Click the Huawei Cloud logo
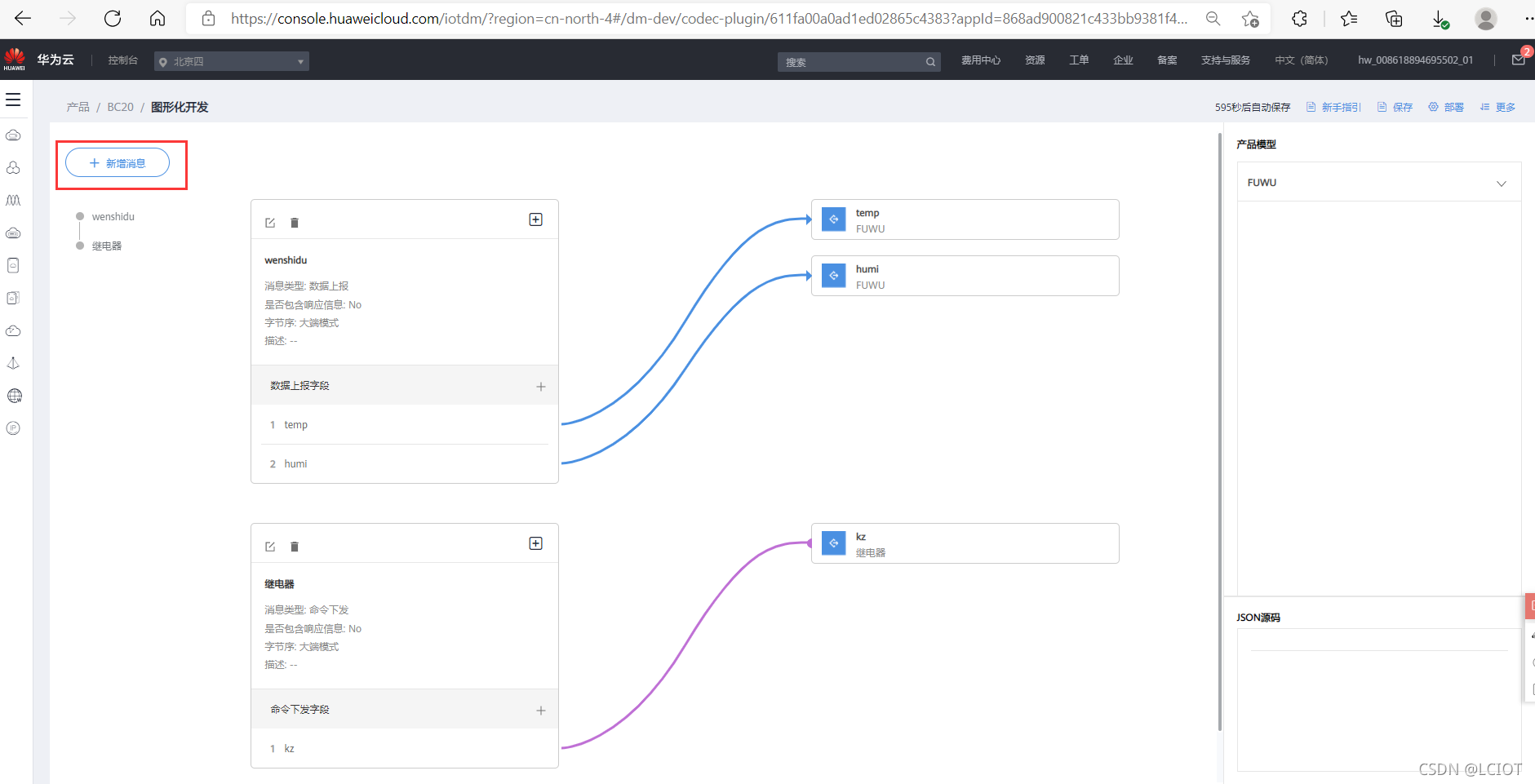Viewport: 1535px width, 784px height. tap(15, 59)
